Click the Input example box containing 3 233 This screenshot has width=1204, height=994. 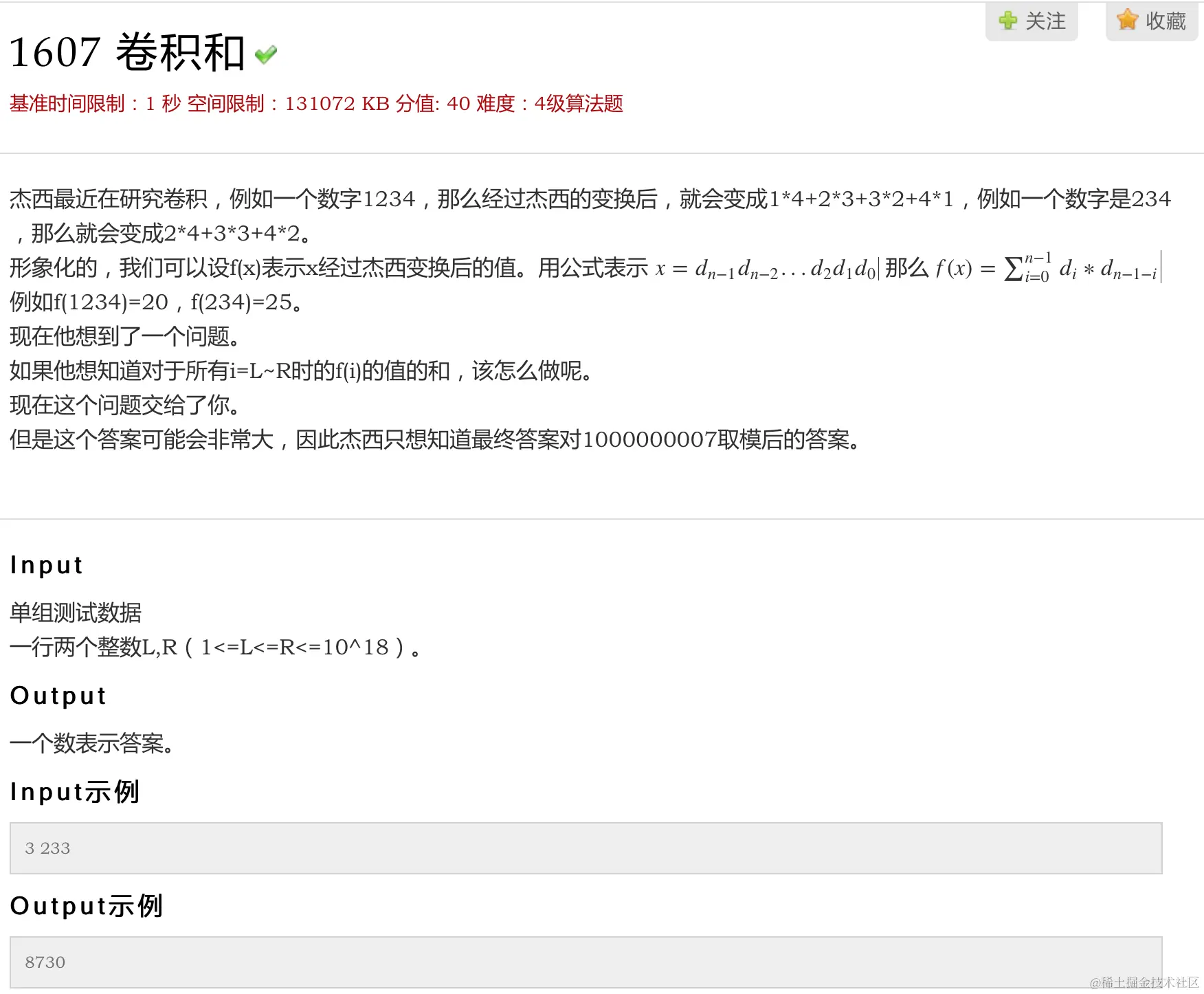pos(586,848)
